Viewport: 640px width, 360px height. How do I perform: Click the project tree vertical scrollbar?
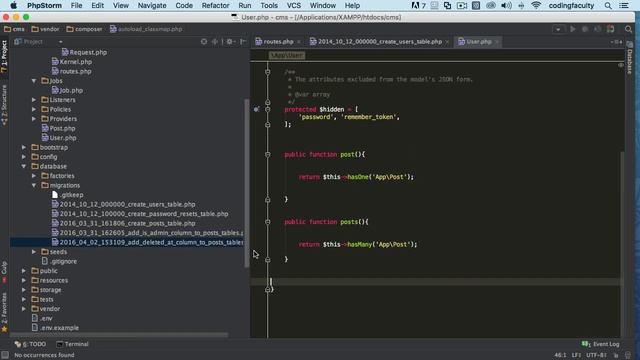point(247,183)
